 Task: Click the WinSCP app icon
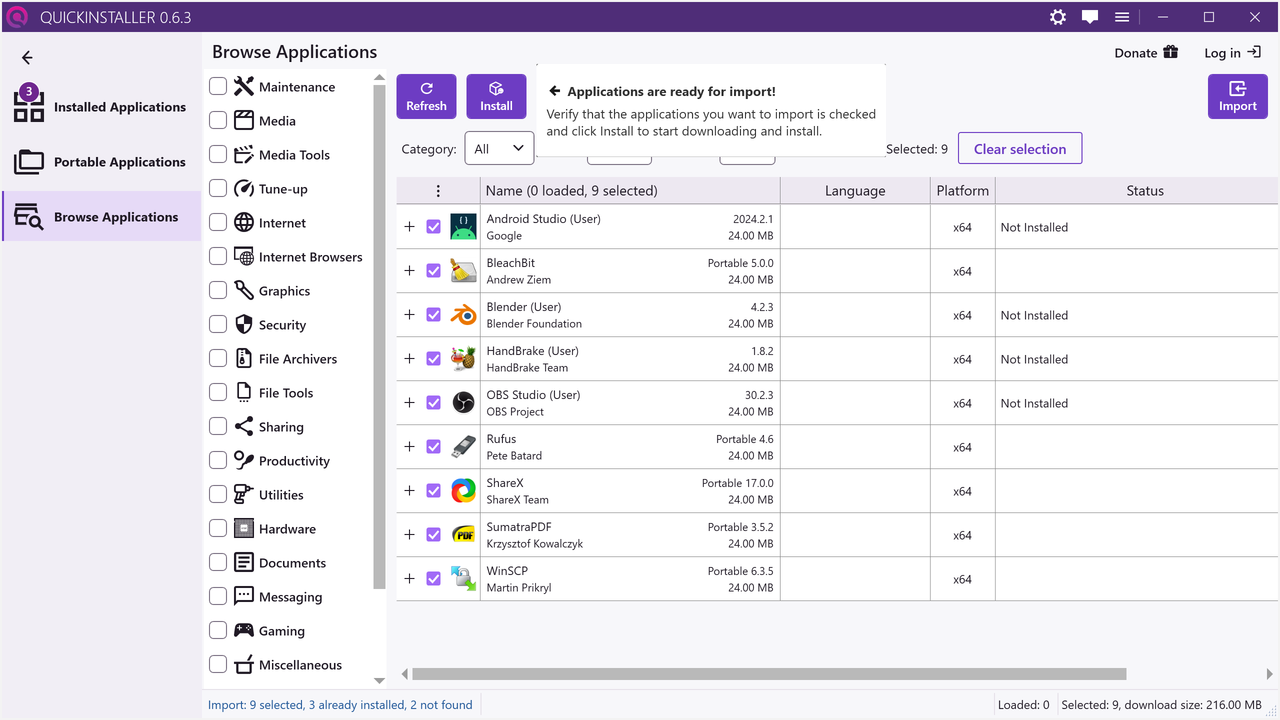(463, 579)
